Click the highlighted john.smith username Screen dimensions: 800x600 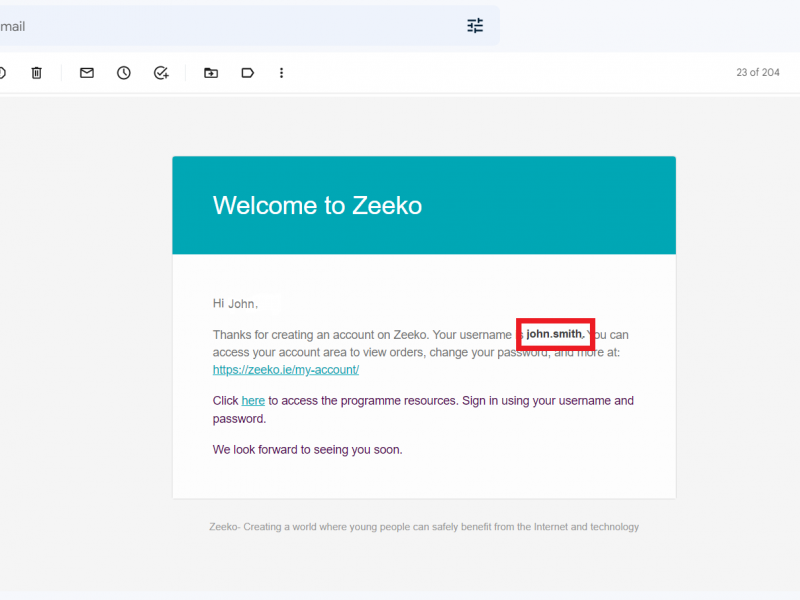(555, 334)
